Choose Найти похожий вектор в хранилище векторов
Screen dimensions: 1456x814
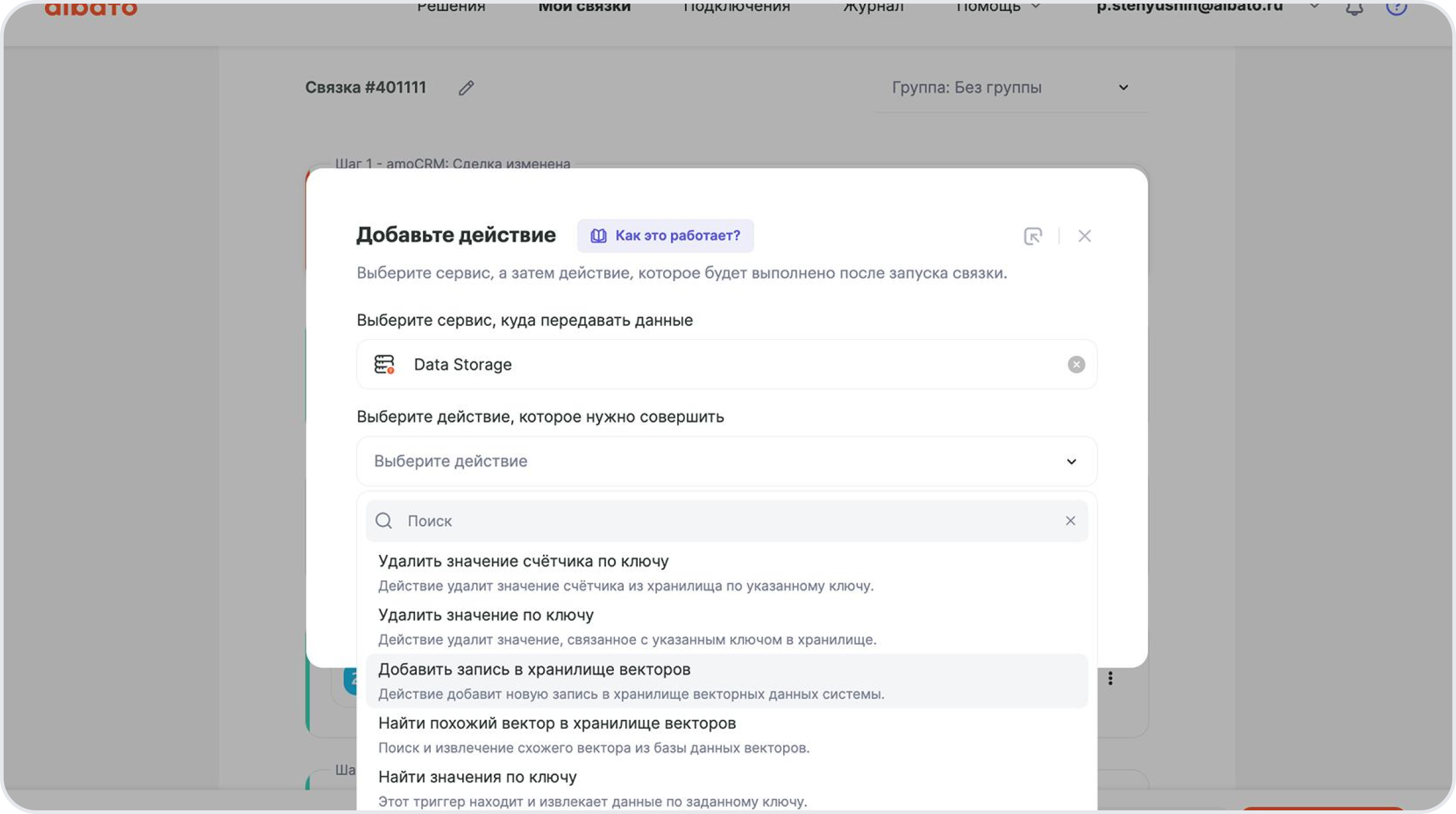click(727, 734)
